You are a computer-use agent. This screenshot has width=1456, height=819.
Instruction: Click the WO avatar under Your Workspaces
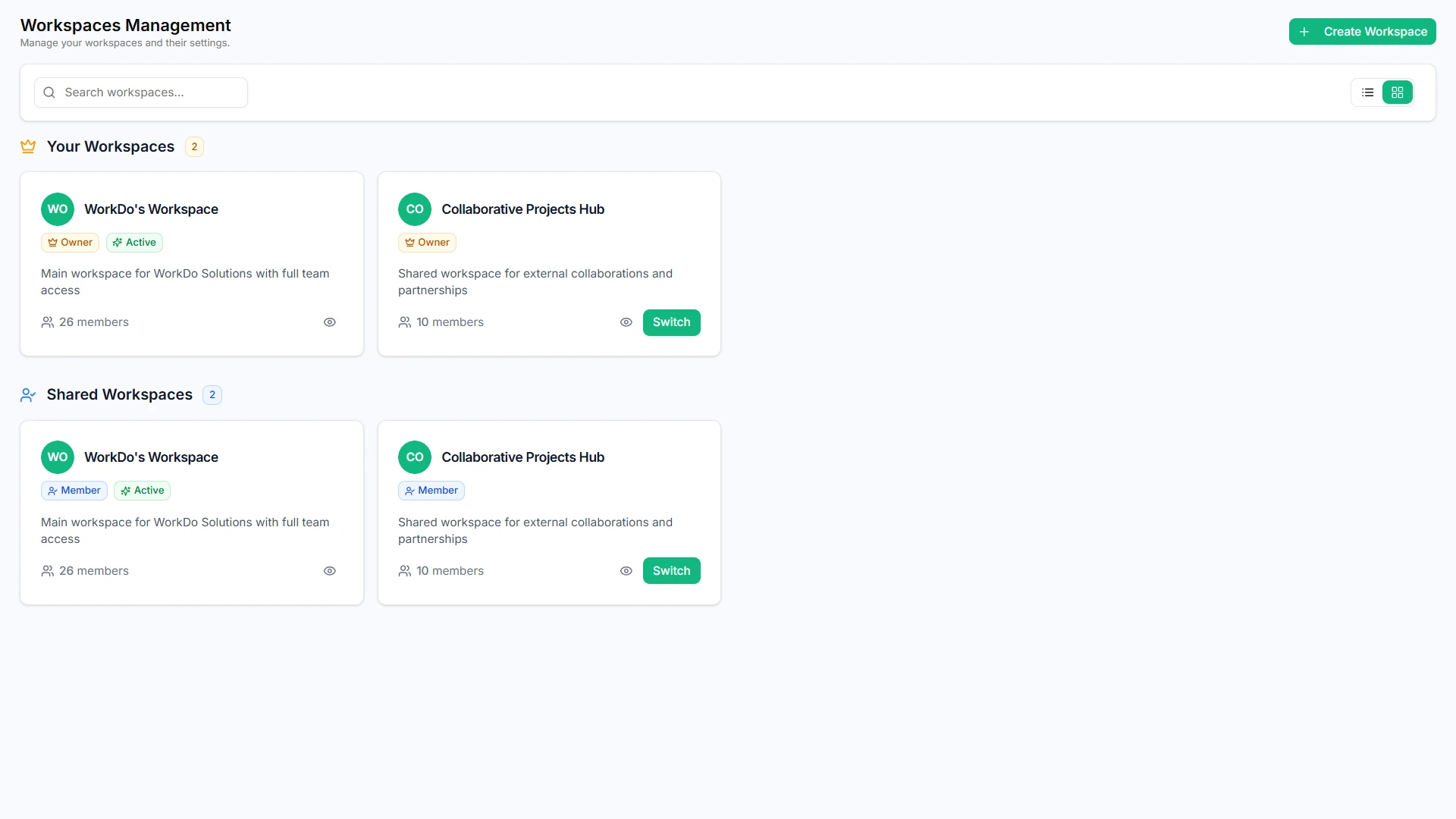[58, 209]
